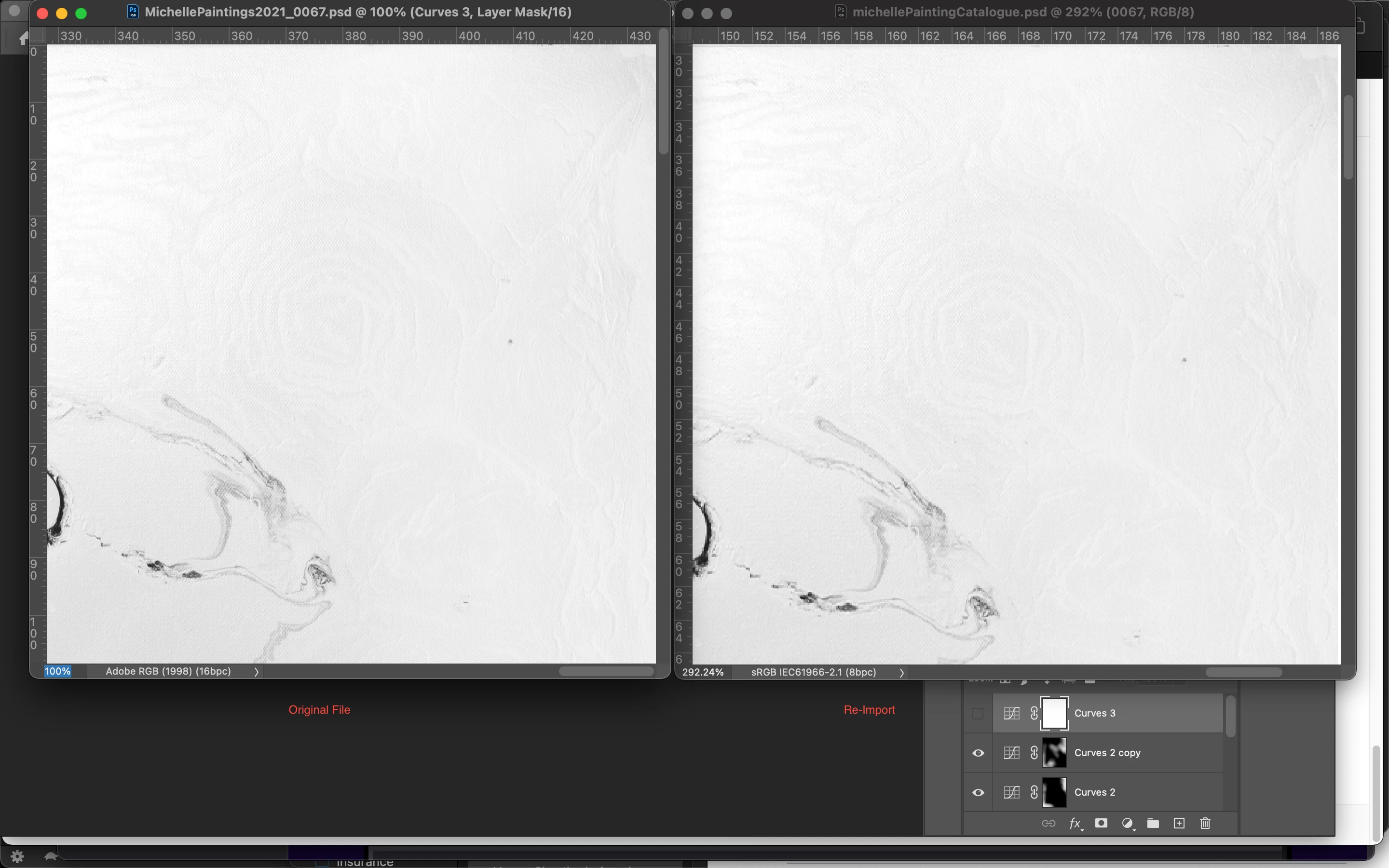The height and width of the screenshot is (868, 1389).
Task: Show the hidden Curves 3 layer
Action: pyautogui.click(x=978, y=714)
